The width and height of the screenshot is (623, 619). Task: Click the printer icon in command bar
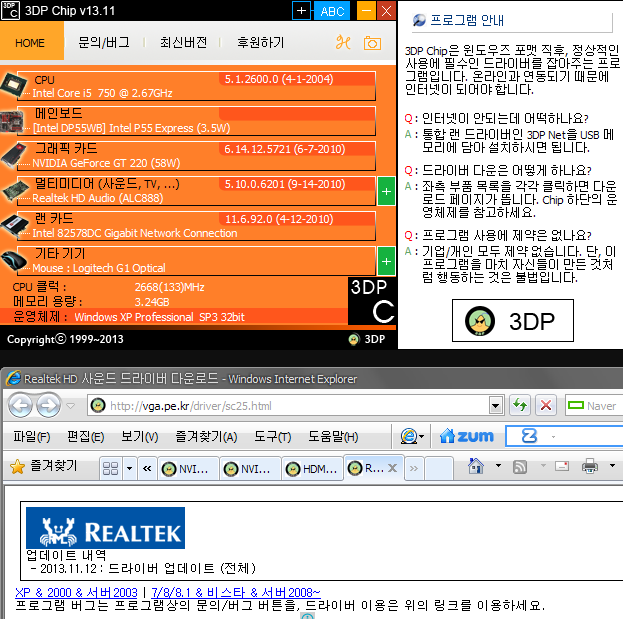pos(590,466)
